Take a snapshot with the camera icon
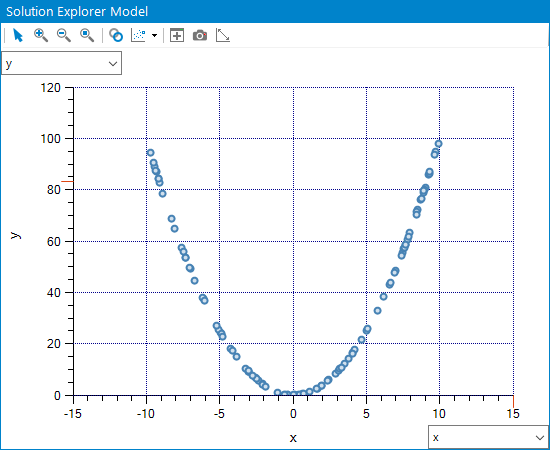 click(x=200, y=35)
